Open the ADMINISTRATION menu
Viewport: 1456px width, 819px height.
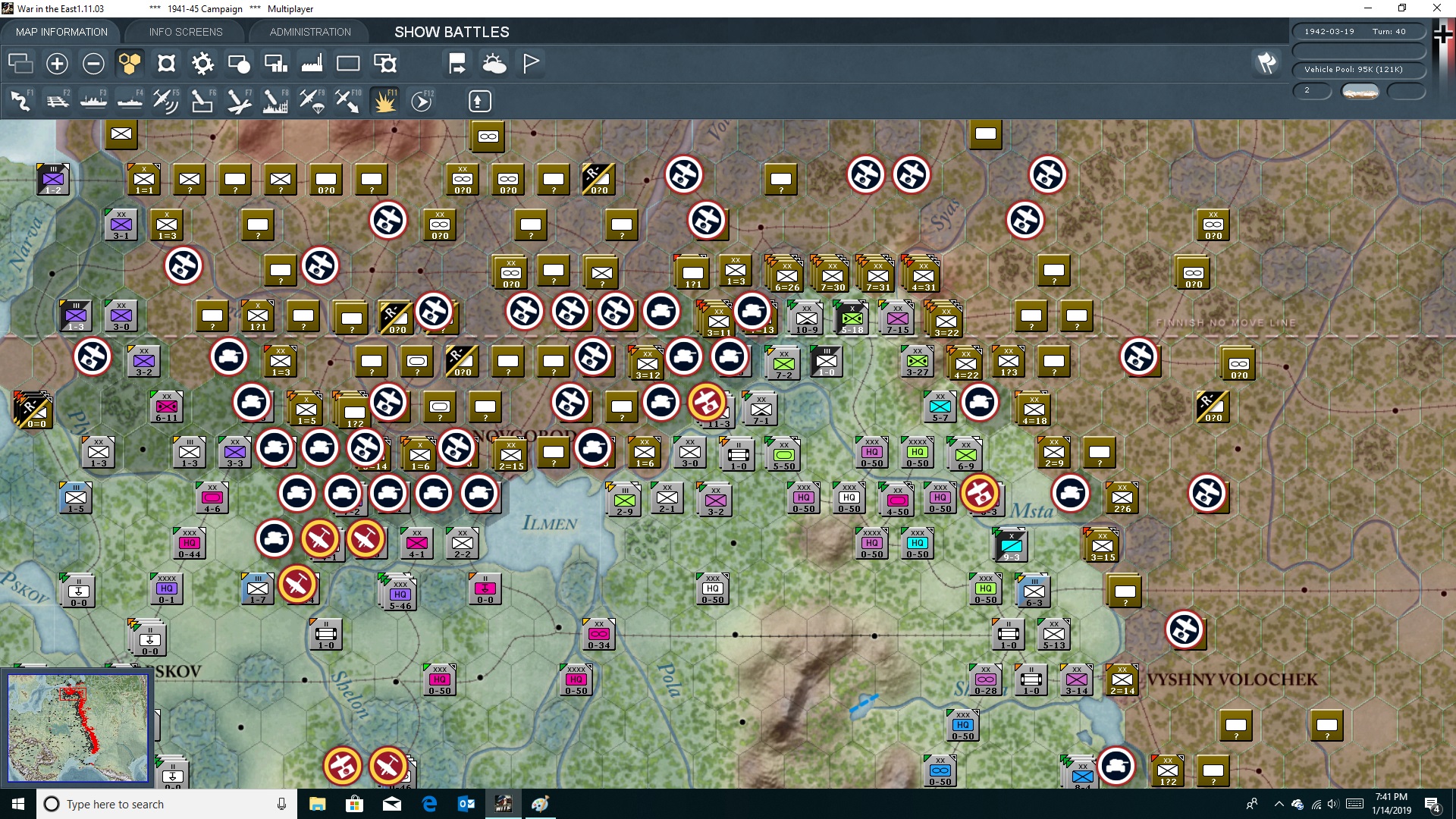[x=309, y=32]
